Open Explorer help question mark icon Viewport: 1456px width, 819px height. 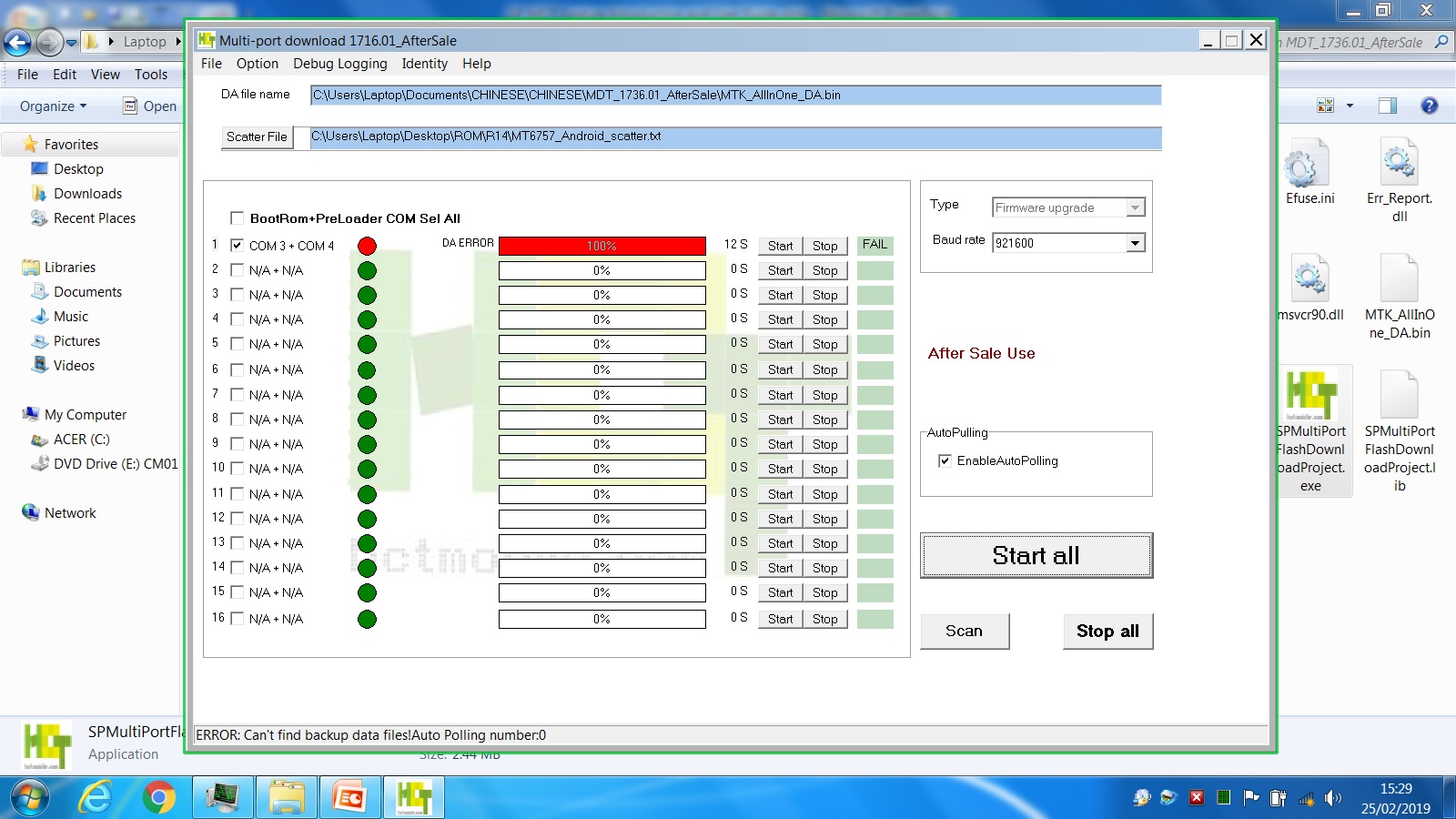1430,106
